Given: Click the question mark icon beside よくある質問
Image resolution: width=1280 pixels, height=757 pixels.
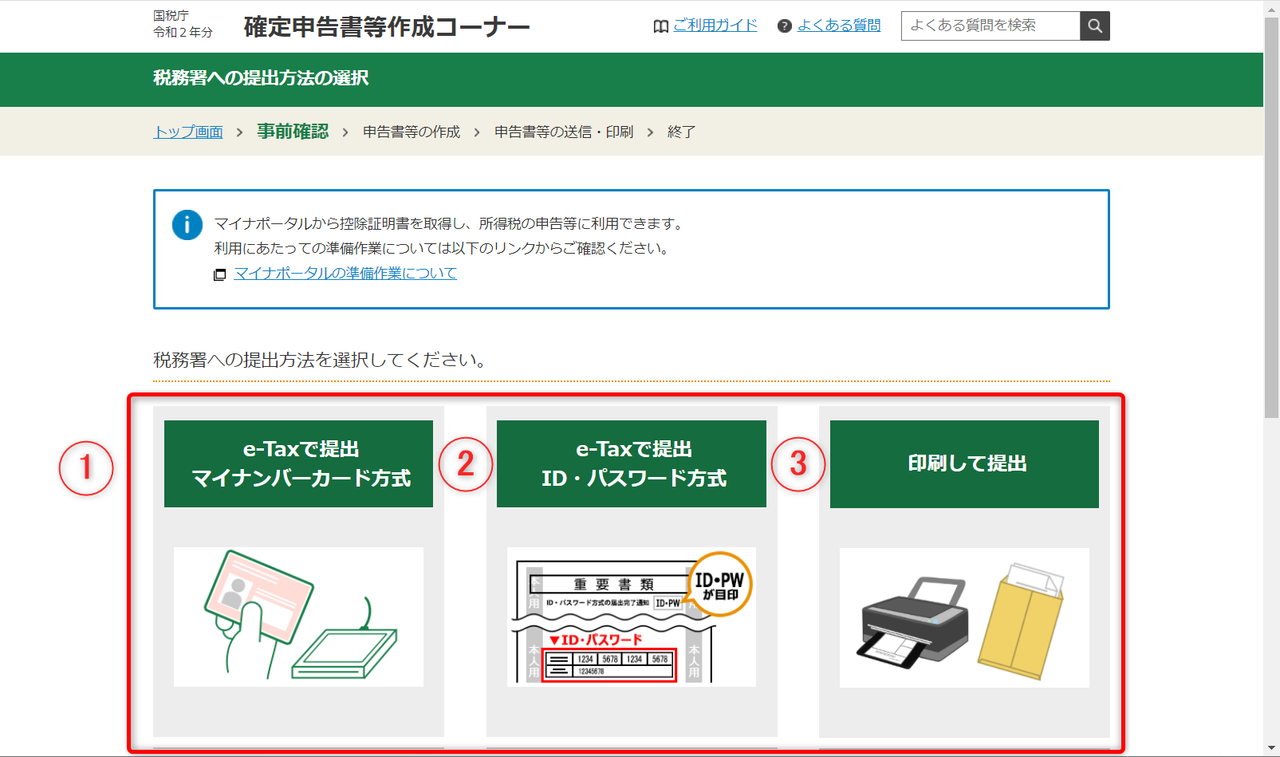Looking at the screenshot, I should 785,26.
